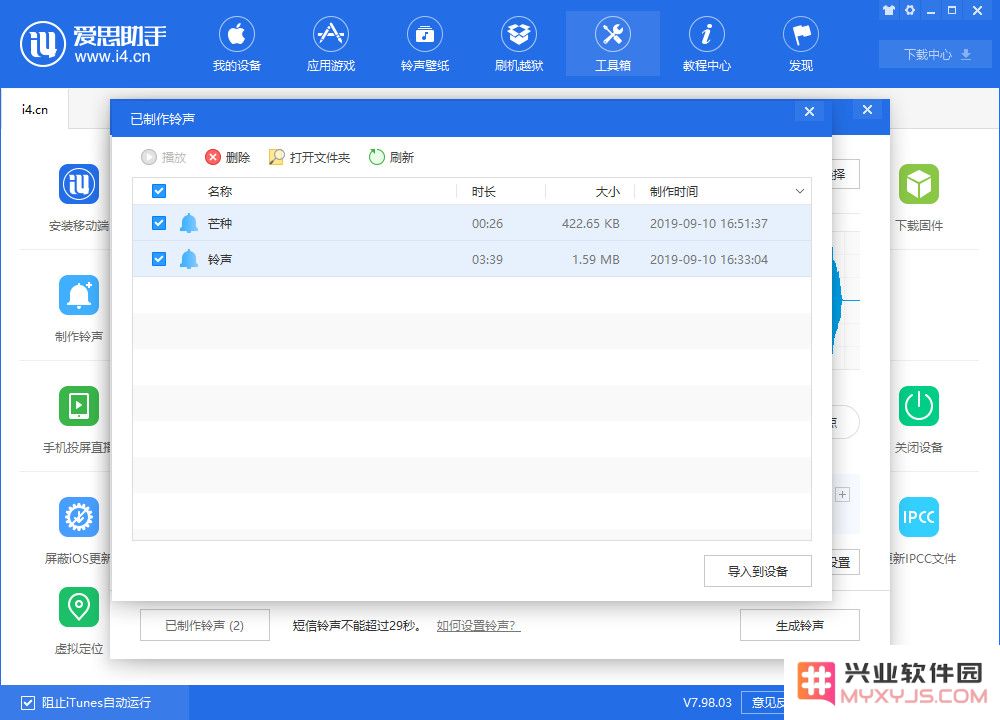This screenshot has width=1000, height=720.
Task: Open the 铃声壁纸 section
Action: 425,44
